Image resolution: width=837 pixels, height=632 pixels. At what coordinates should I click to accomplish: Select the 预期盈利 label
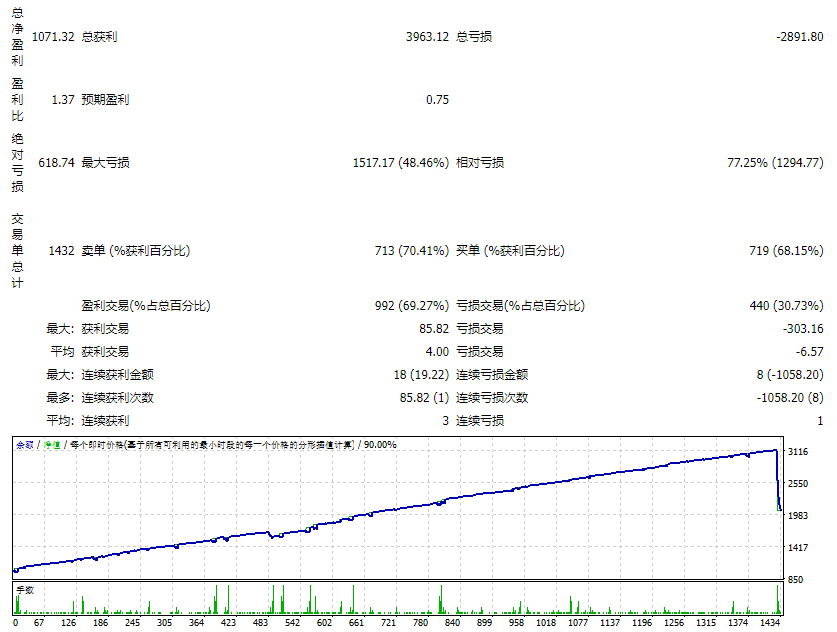click(x=105, y=100)
